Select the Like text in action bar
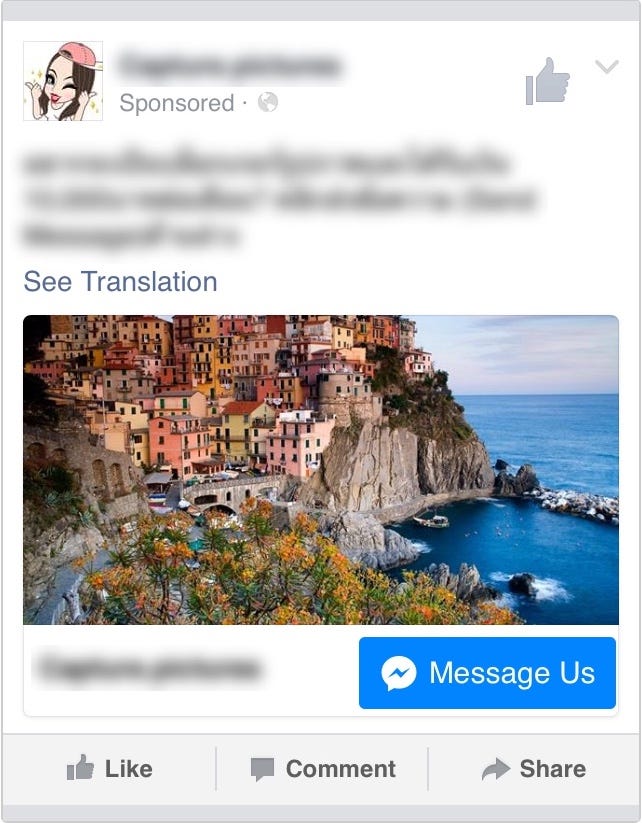This screenshot has width=642, height=823. [x=129, y=769]
